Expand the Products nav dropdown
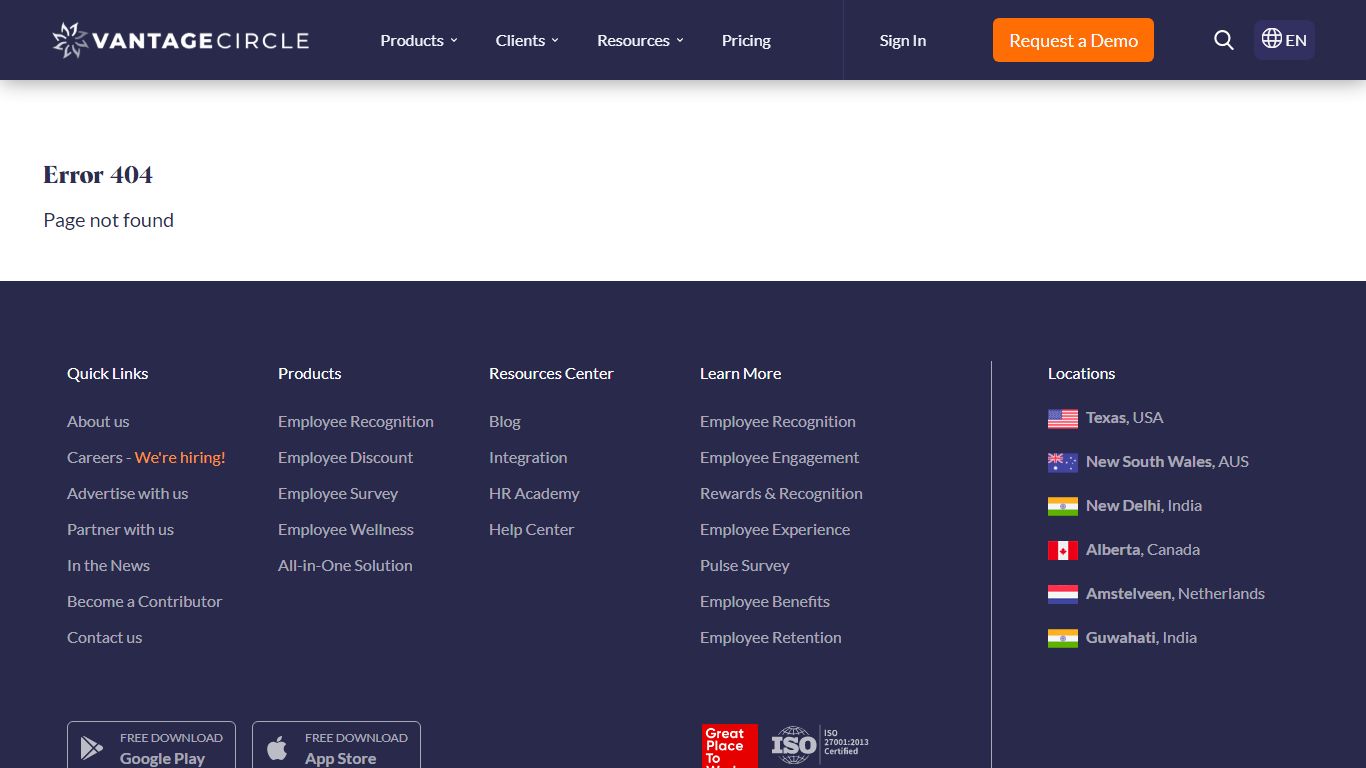Image resolution: width=1366 pixels, height=768 pixels. [419, 40]
